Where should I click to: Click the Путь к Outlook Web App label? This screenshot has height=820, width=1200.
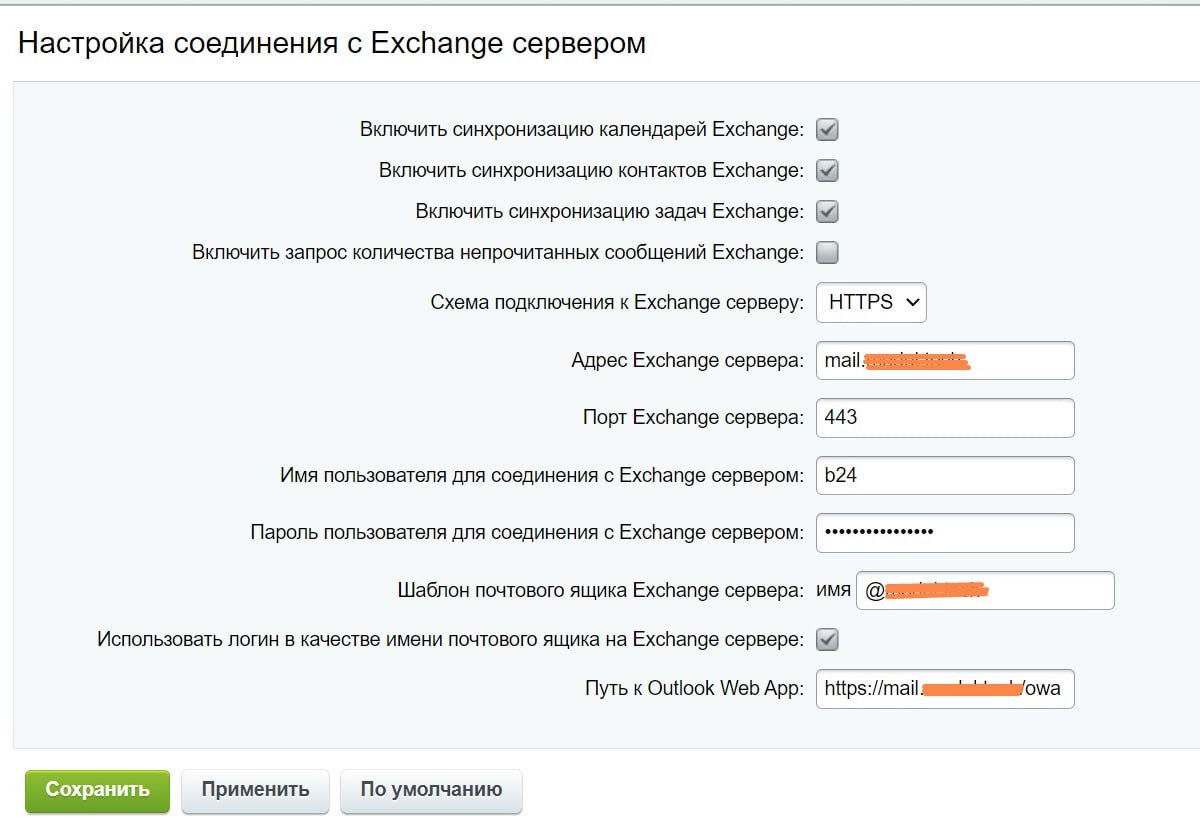click(x=694, y=689)
